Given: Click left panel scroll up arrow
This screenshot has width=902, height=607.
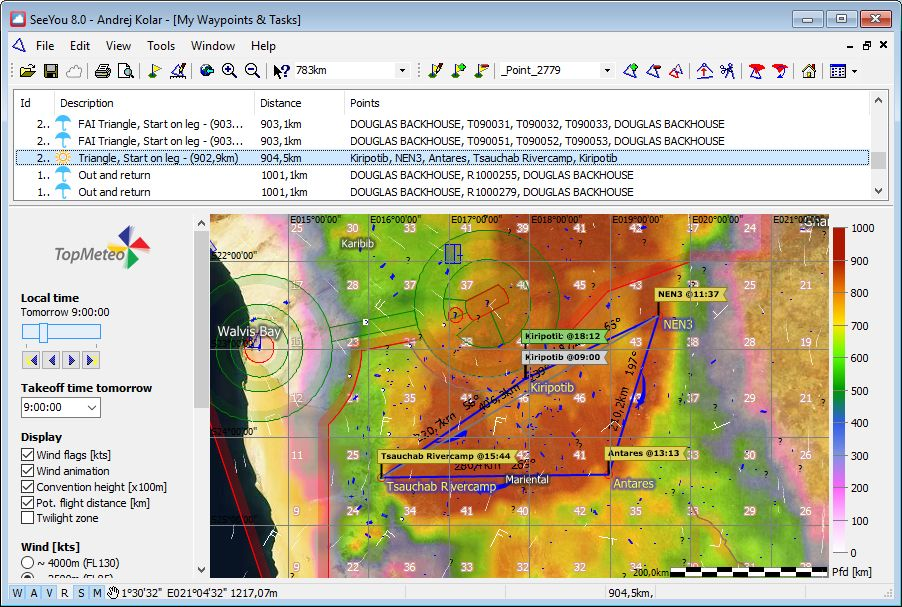Looking at the screenshot, I should tap(201, 223).
